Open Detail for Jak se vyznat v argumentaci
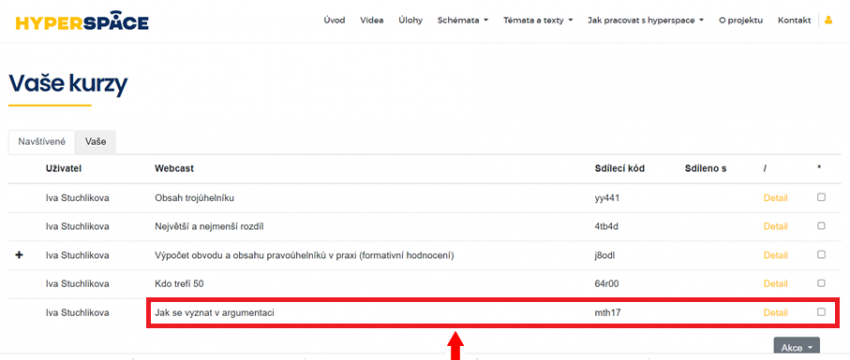 (775, 312)
